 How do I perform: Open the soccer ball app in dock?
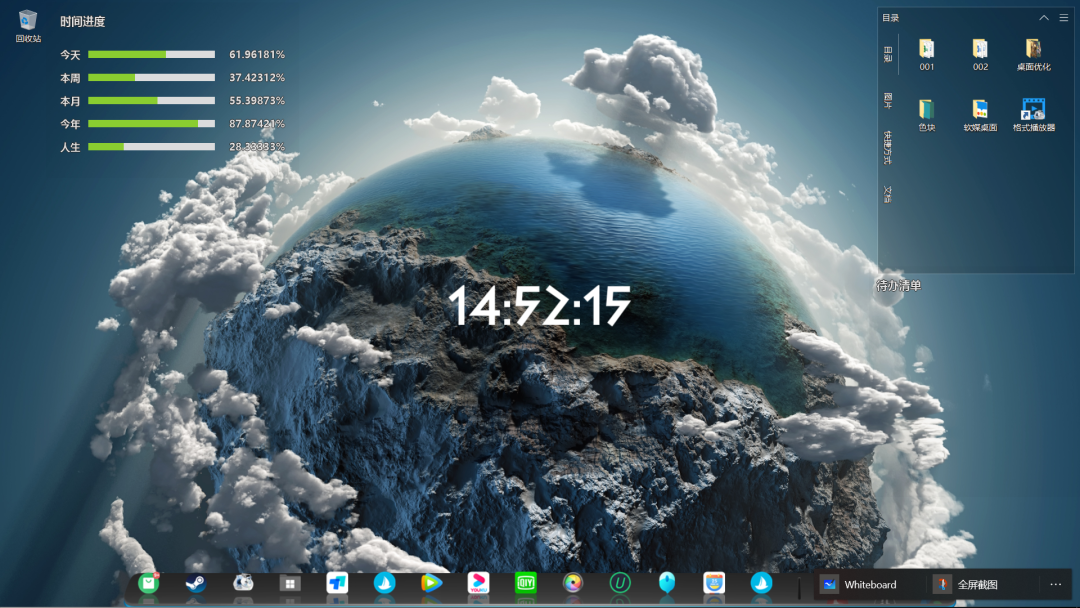click(x=243, y=583)
